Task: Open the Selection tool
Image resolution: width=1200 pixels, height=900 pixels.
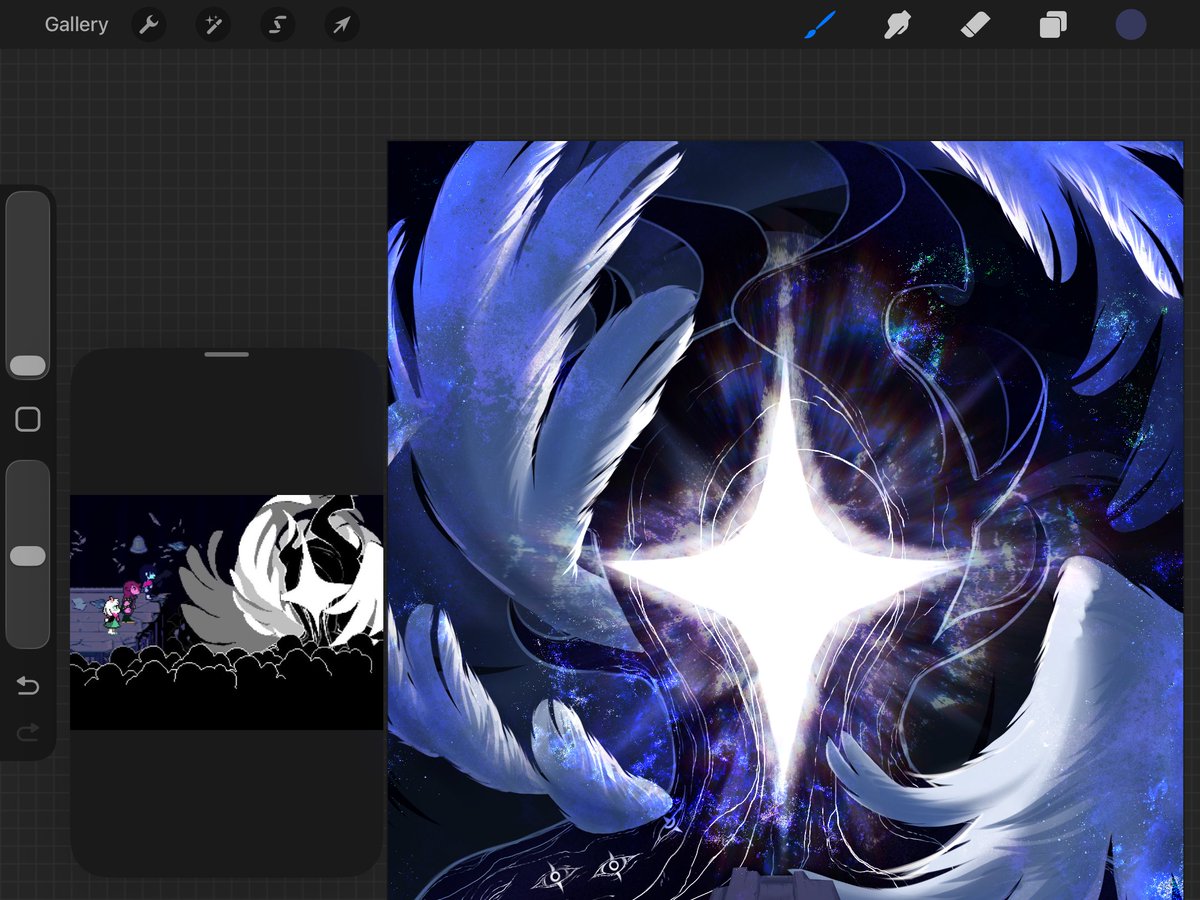Action: pos(277,25)
